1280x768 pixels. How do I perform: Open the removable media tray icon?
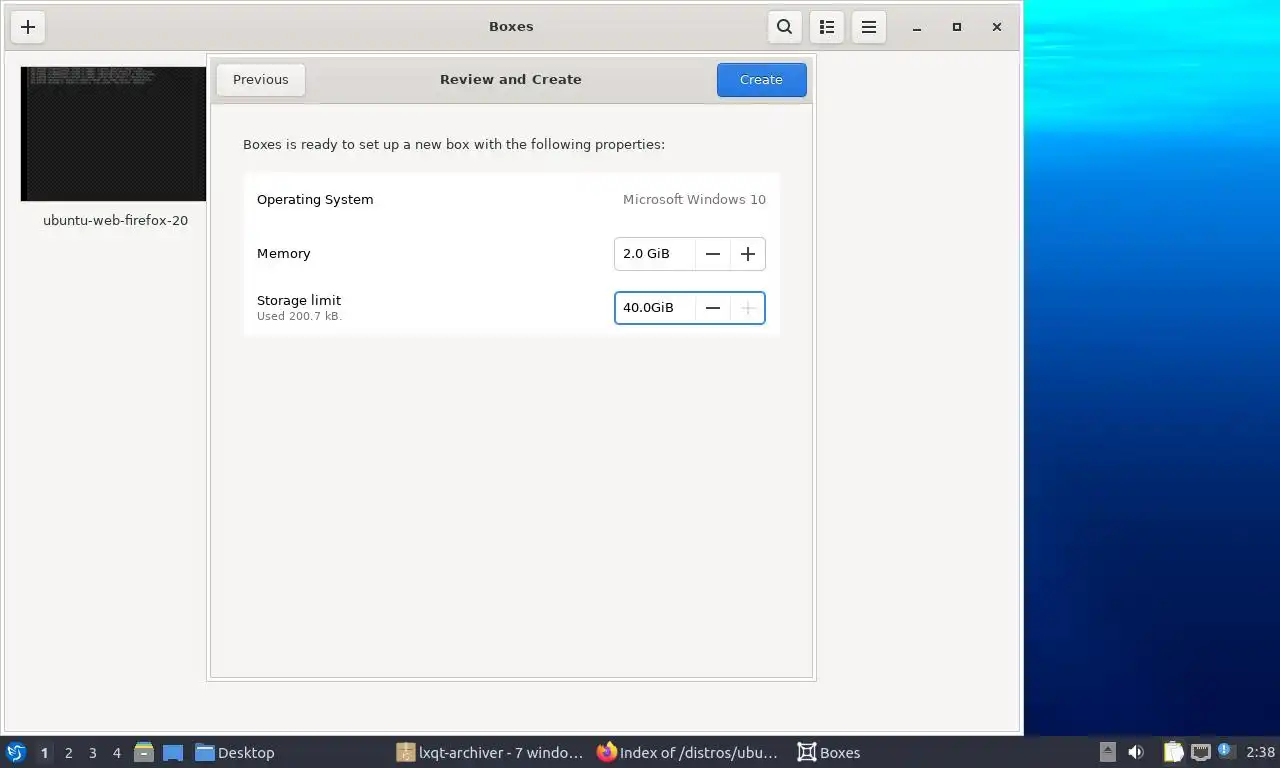[x=1108, y=752]
